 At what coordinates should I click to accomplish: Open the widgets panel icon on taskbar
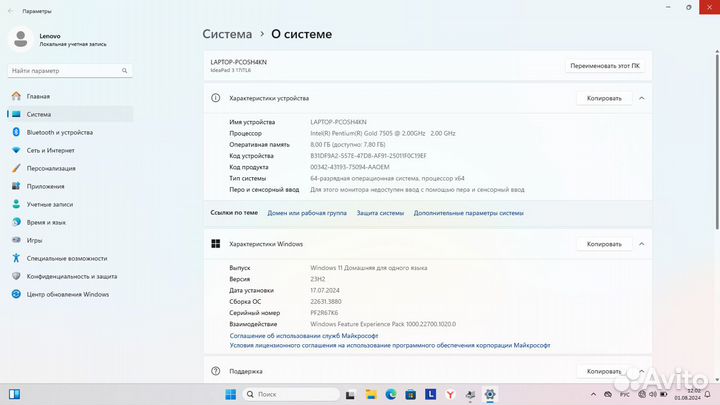14,394
